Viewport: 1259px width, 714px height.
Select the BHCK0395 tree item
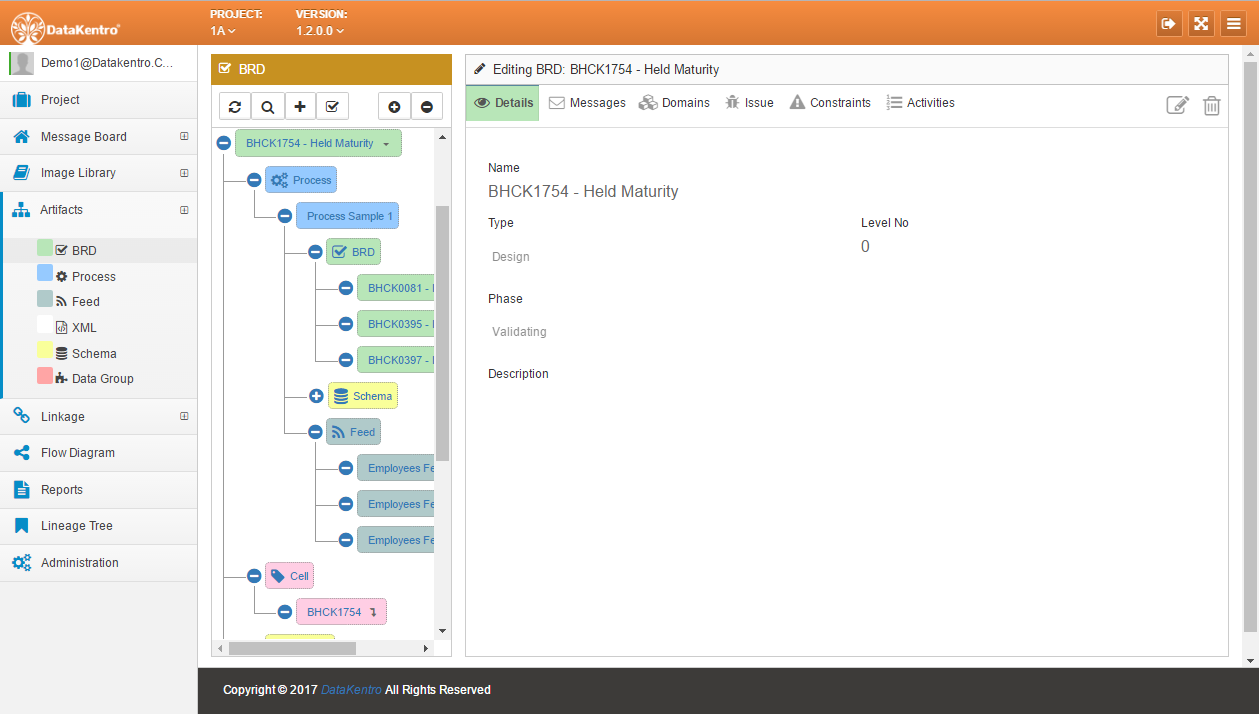point(396,324)
